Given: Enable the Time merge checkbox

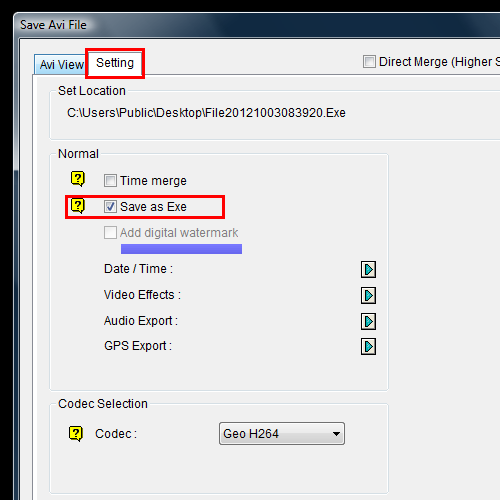Looking at the screenshot, I should tap(110, 181).
